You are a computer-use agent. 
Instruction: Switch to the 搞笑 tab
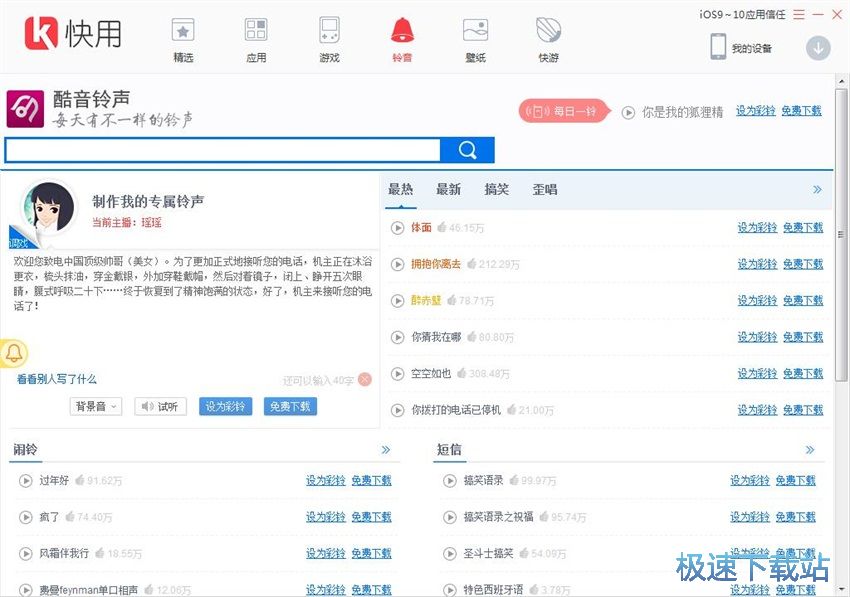click(x=497, y=189)
